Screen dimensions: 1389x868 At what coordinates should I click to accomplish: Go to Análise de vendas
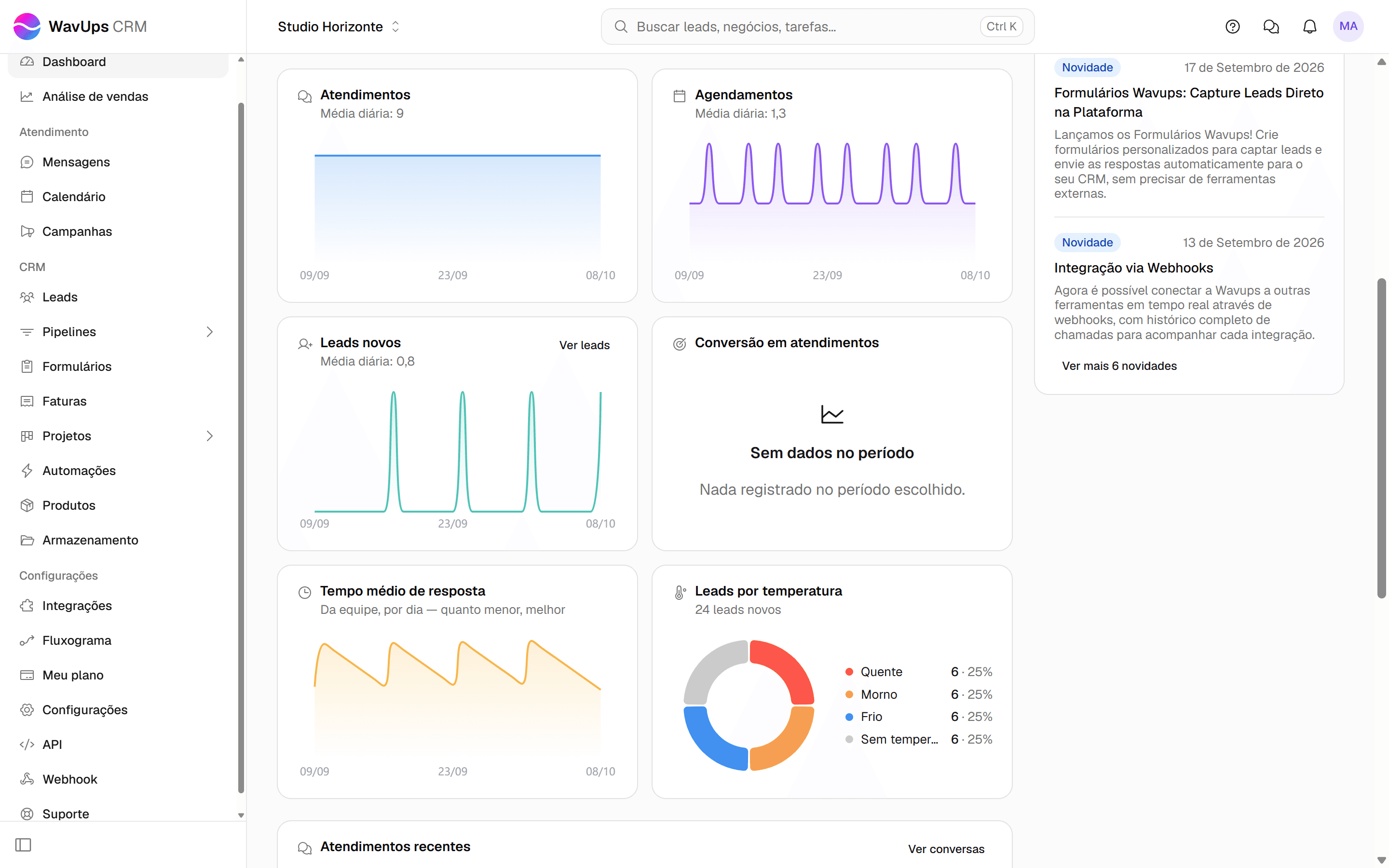[118, 96]
